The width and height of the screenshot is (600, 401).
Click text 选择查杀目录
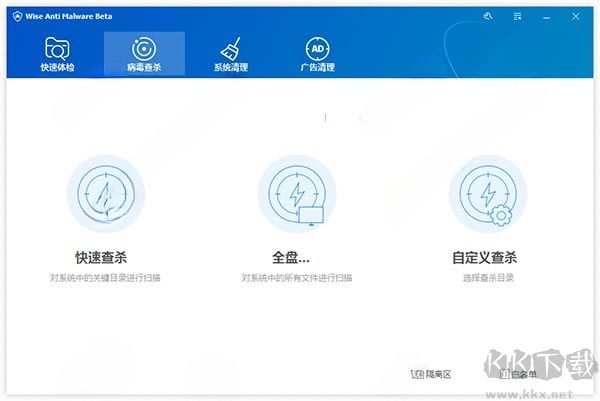pyautogui.click(x=488, y=278)
